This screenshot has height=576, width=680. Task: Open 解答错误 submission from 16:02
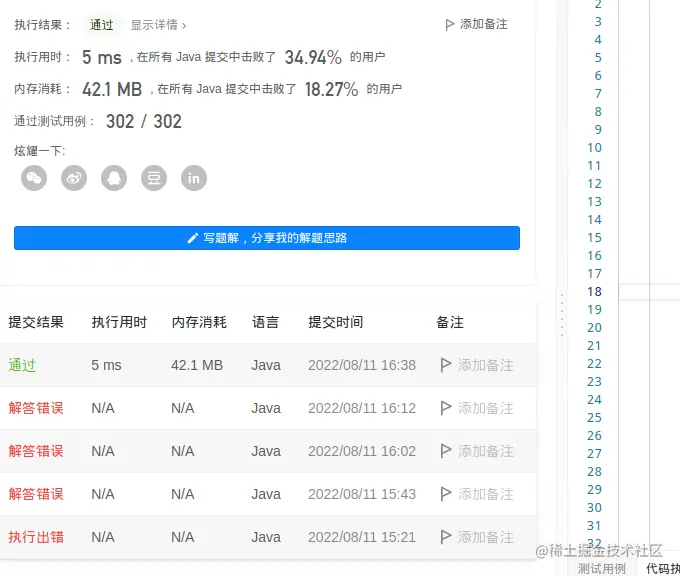coord(36,451)
